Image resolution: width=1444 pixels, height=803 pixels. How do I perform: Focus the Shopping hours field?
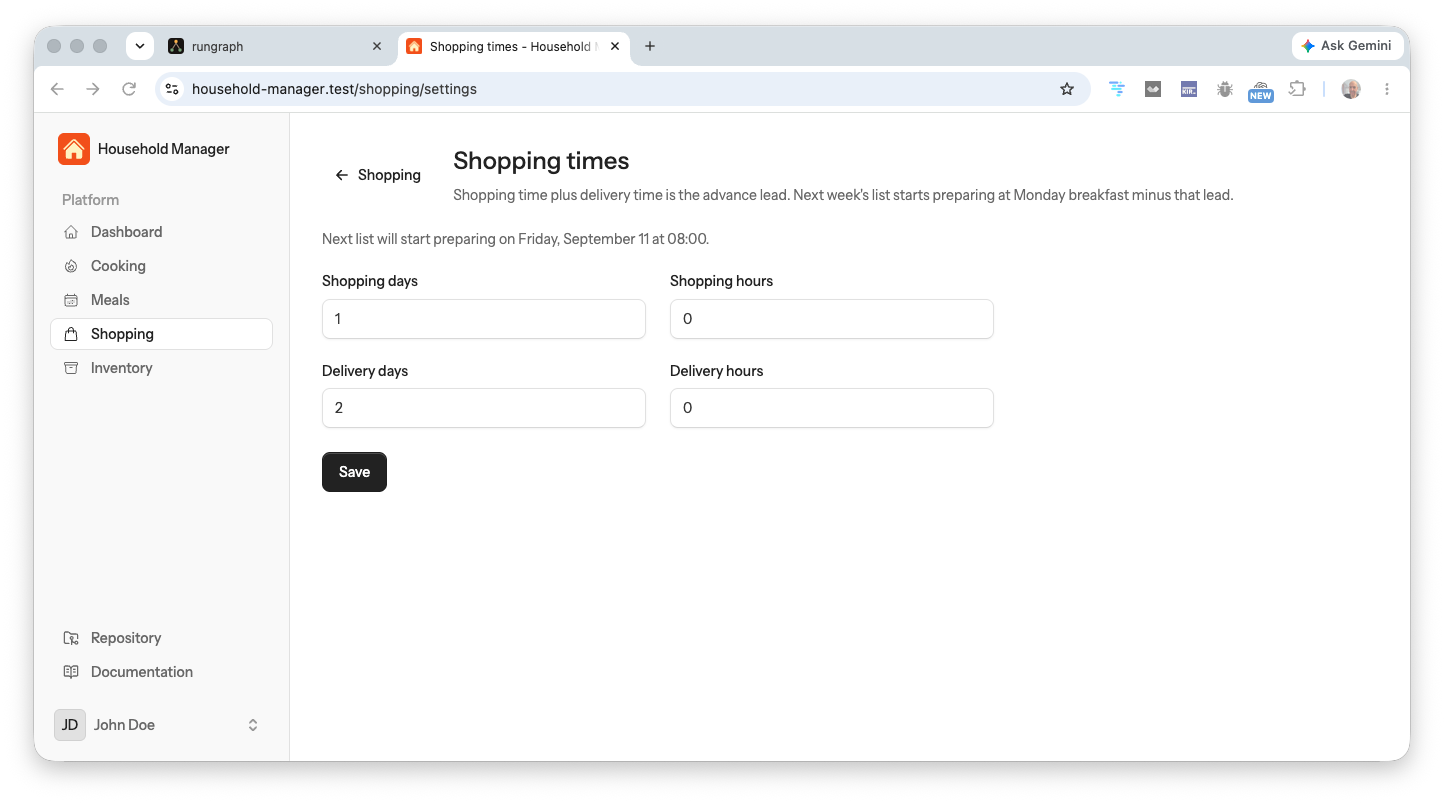coord(832,319)
